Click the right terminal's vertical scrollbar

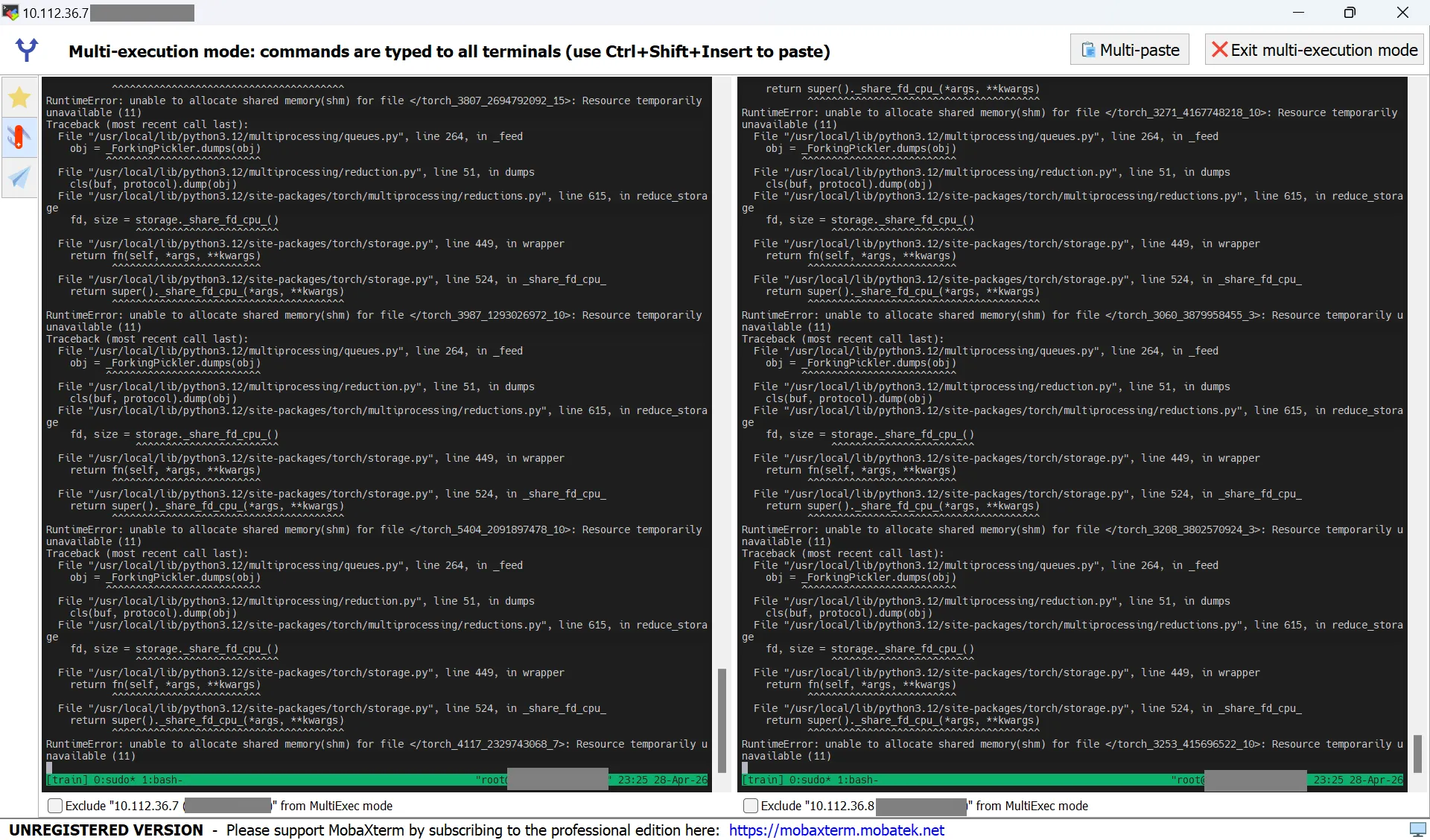(1417, 752)
